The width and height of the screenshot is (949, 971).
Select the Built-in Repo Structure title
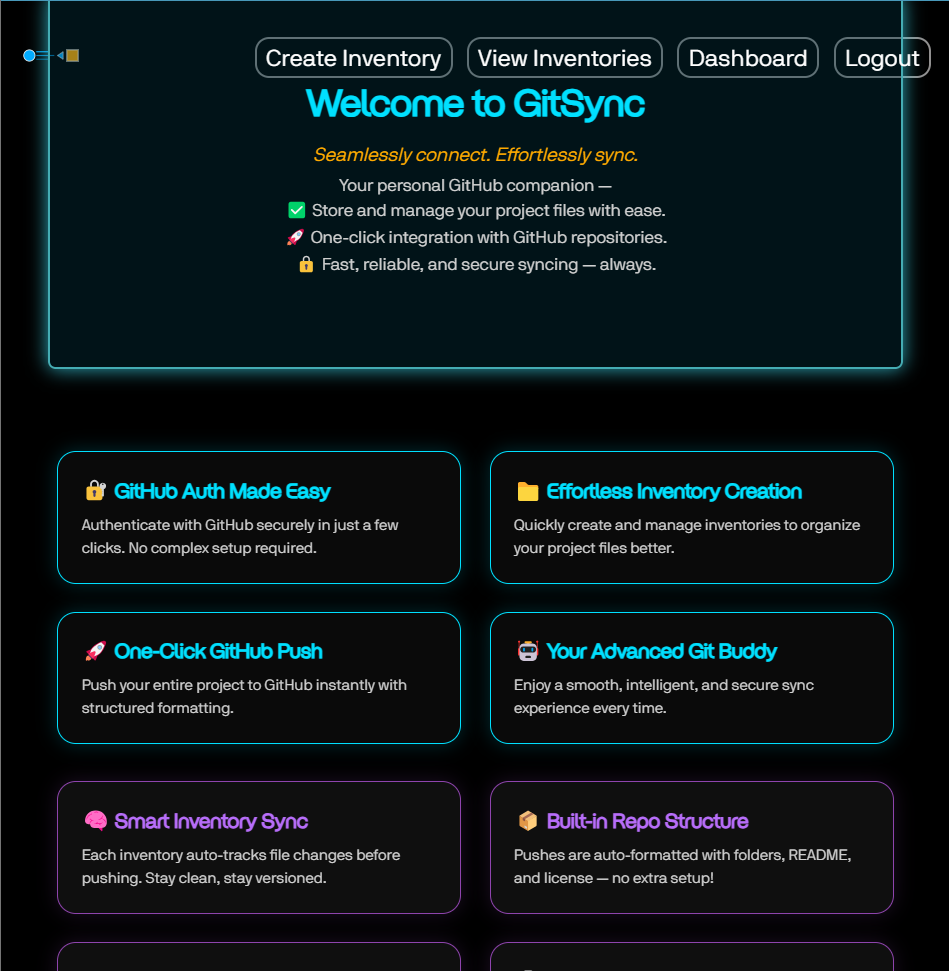tap(647, 821)
